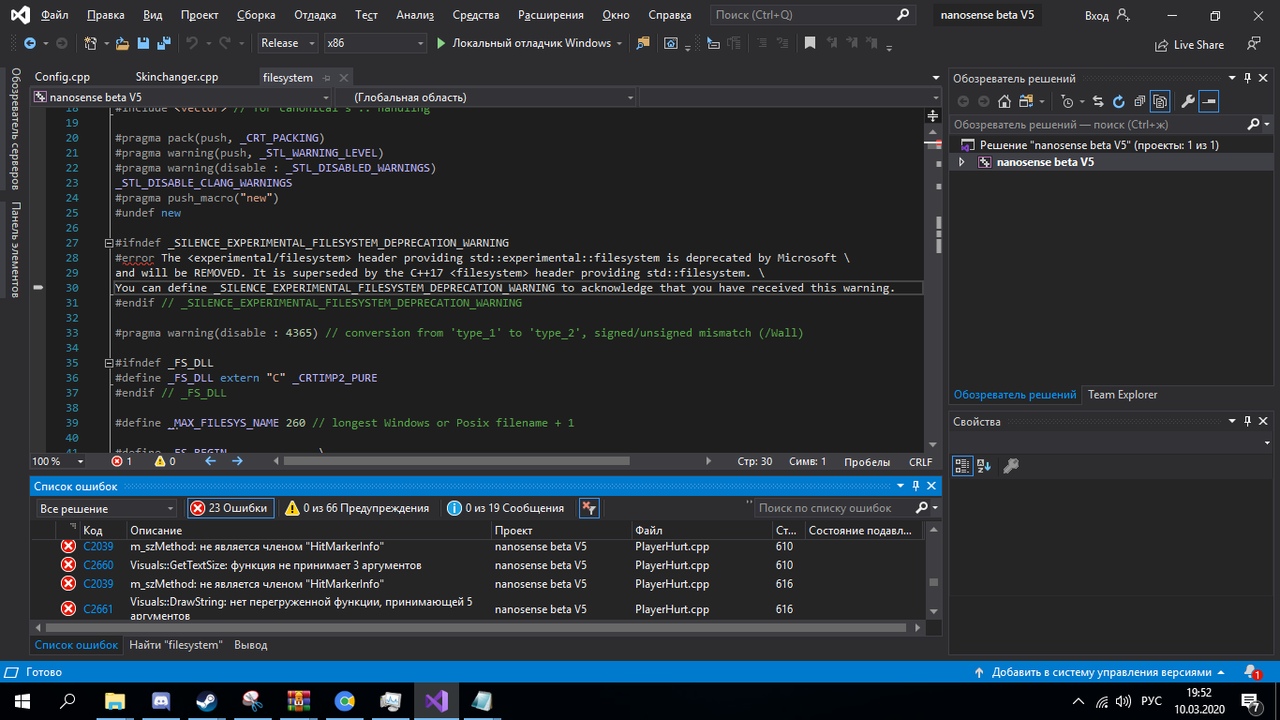Viewport: 1280px width, 720px height.
Task: Switch to the Skinchanger.cpp tab
Action: pos(177,77)
